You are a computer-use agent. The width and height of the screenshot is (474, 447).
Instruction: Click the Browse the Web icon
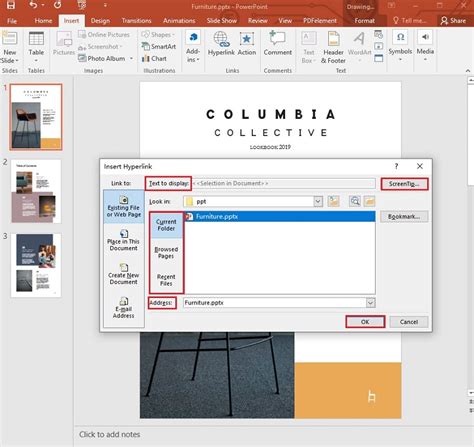(355, 201)
